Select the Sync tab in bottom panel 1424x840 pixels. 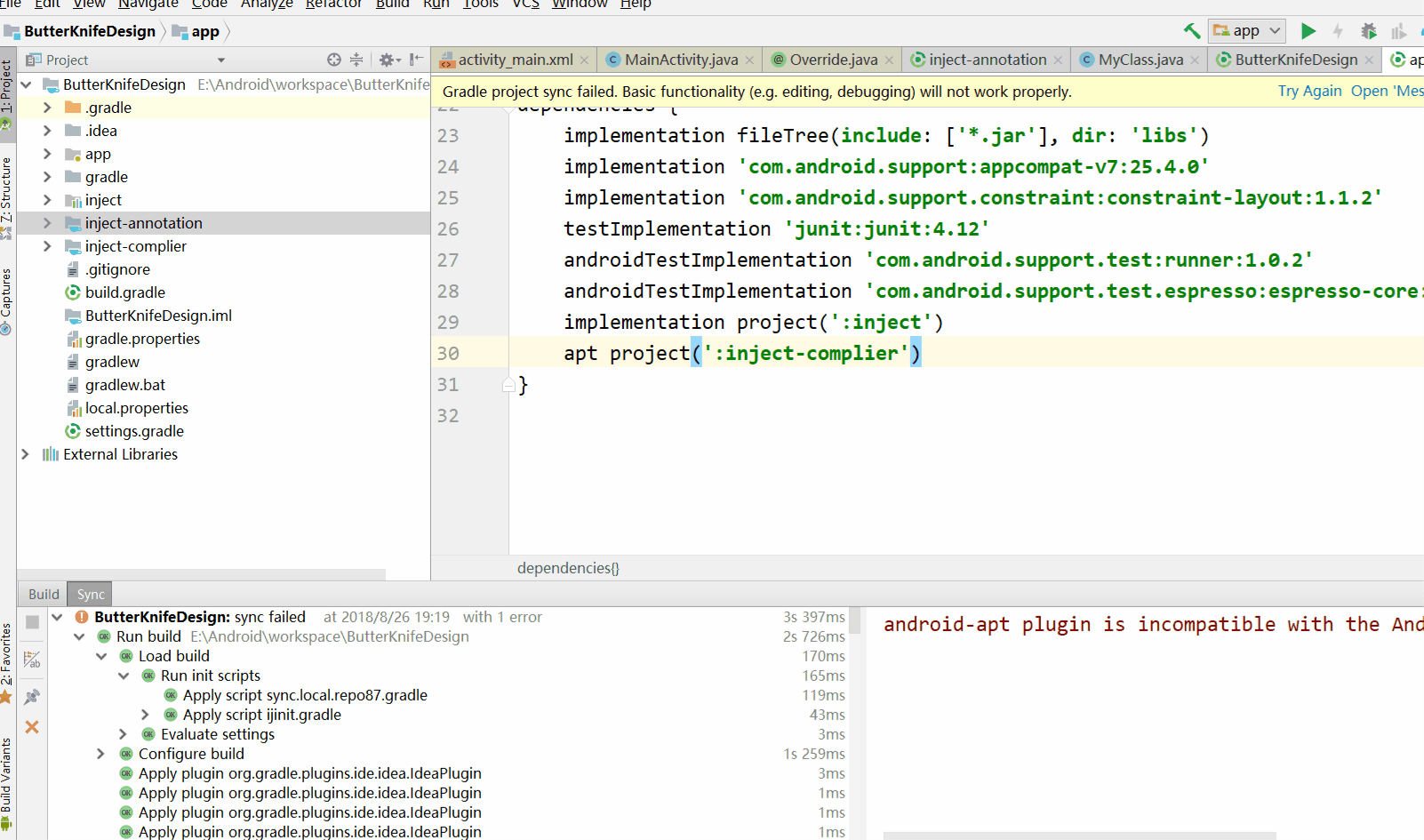point(91,594)
